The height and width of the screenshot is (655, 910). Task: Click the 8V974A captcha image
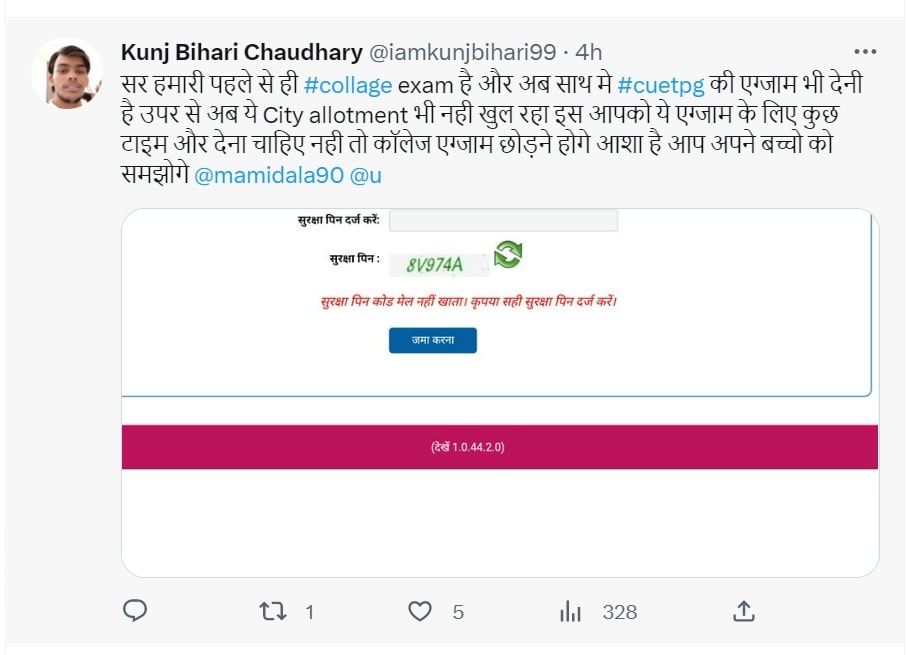click(434, 264)
